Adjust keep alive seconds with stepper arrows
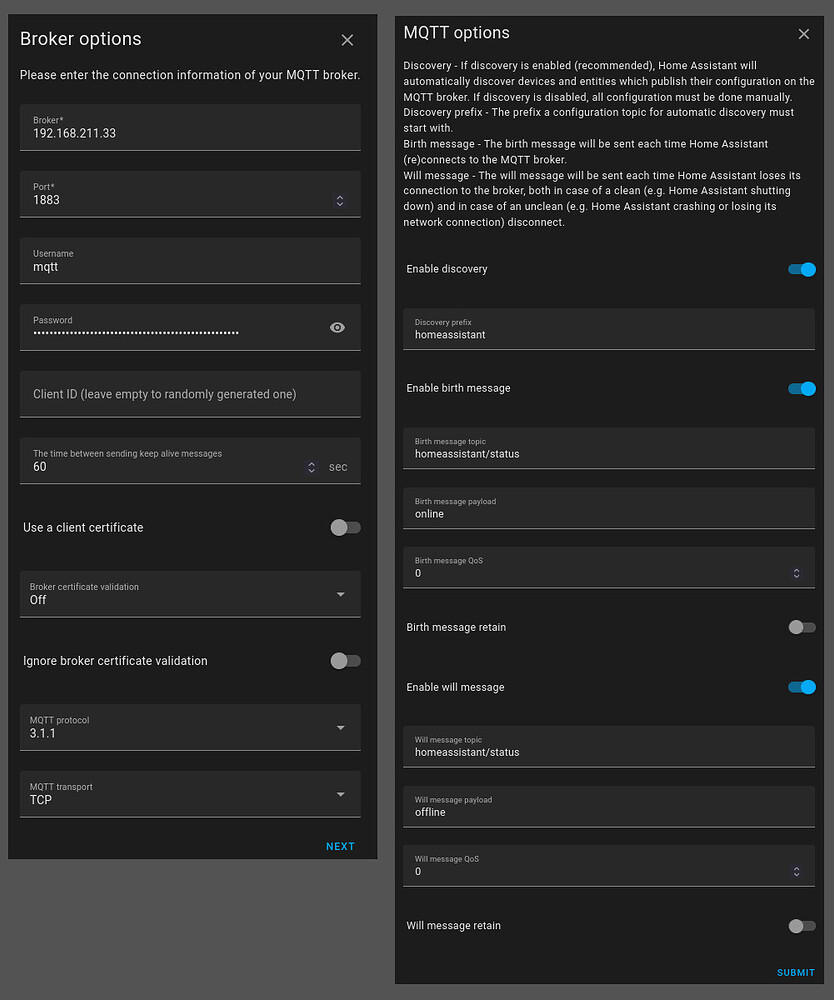 (311, 467)
